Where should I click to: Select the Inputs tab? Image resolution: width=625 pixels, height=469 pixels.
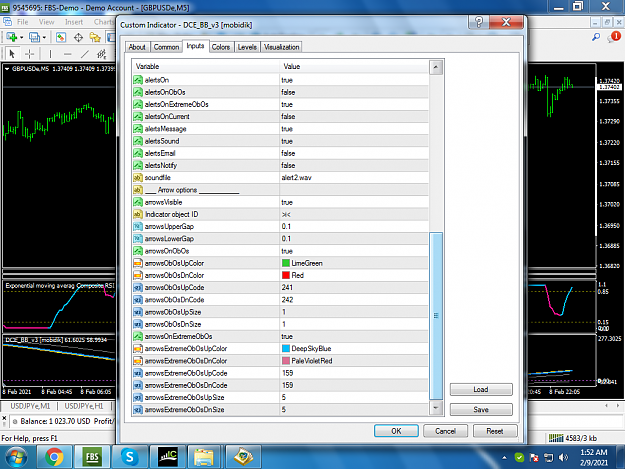(195, 46)
